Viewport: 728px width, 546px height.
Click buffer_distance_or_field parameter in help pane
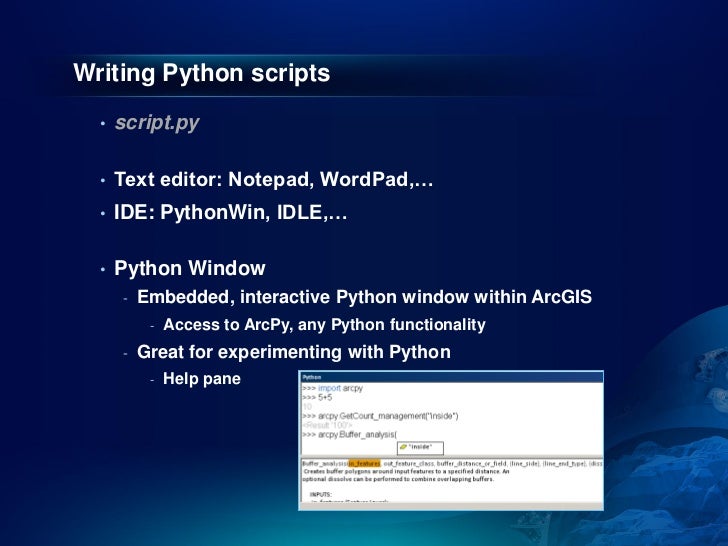click(472, 463)
